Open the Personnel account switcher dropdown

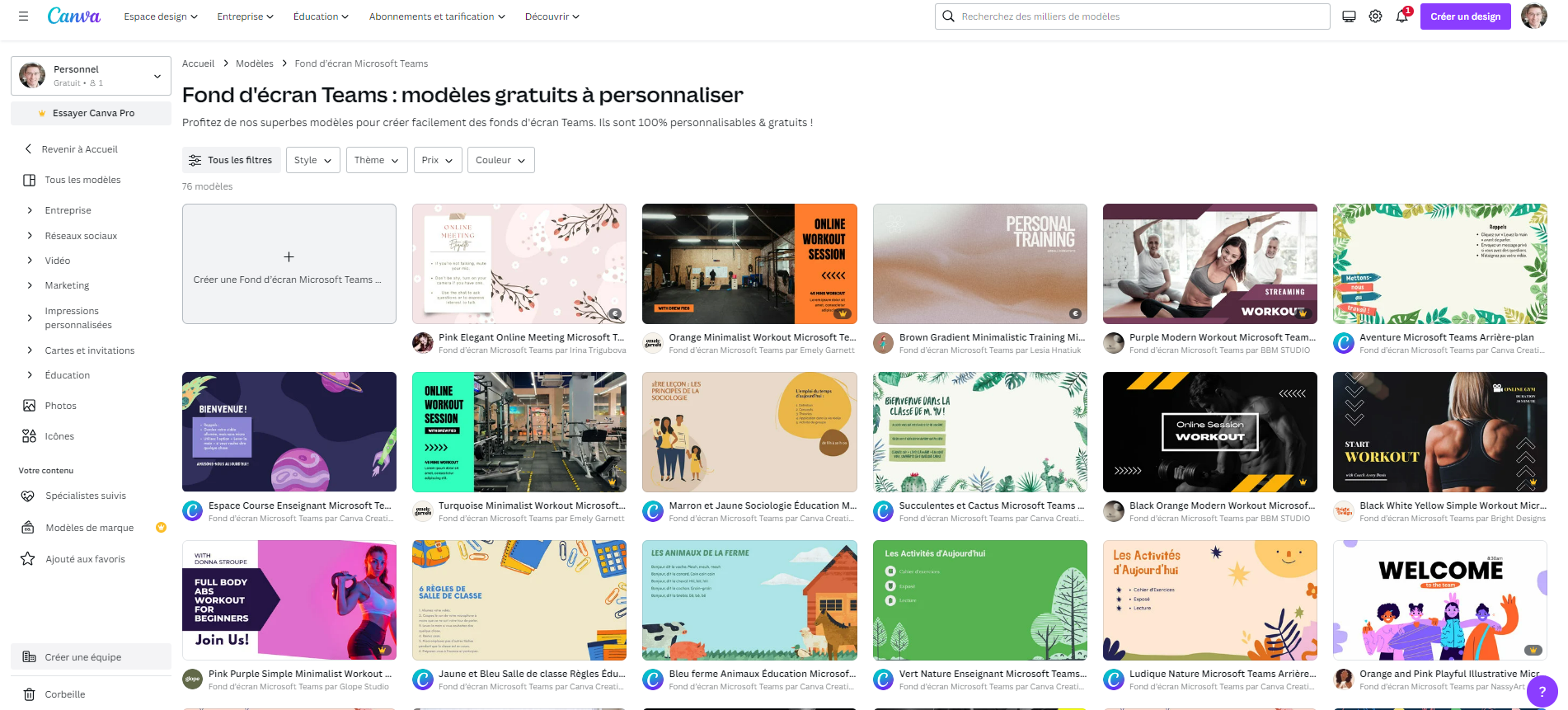(x=91, y=76)
